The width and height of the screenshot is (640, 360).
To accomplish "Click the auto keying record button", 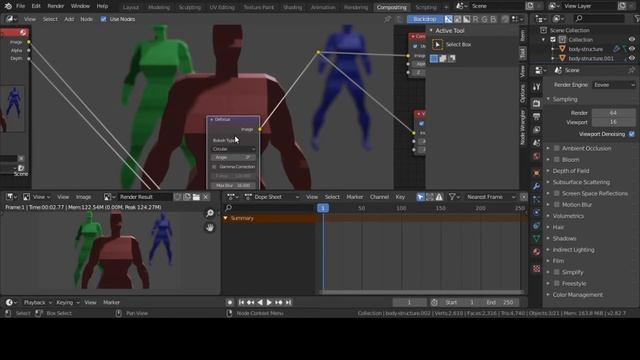I will point(230,302).
